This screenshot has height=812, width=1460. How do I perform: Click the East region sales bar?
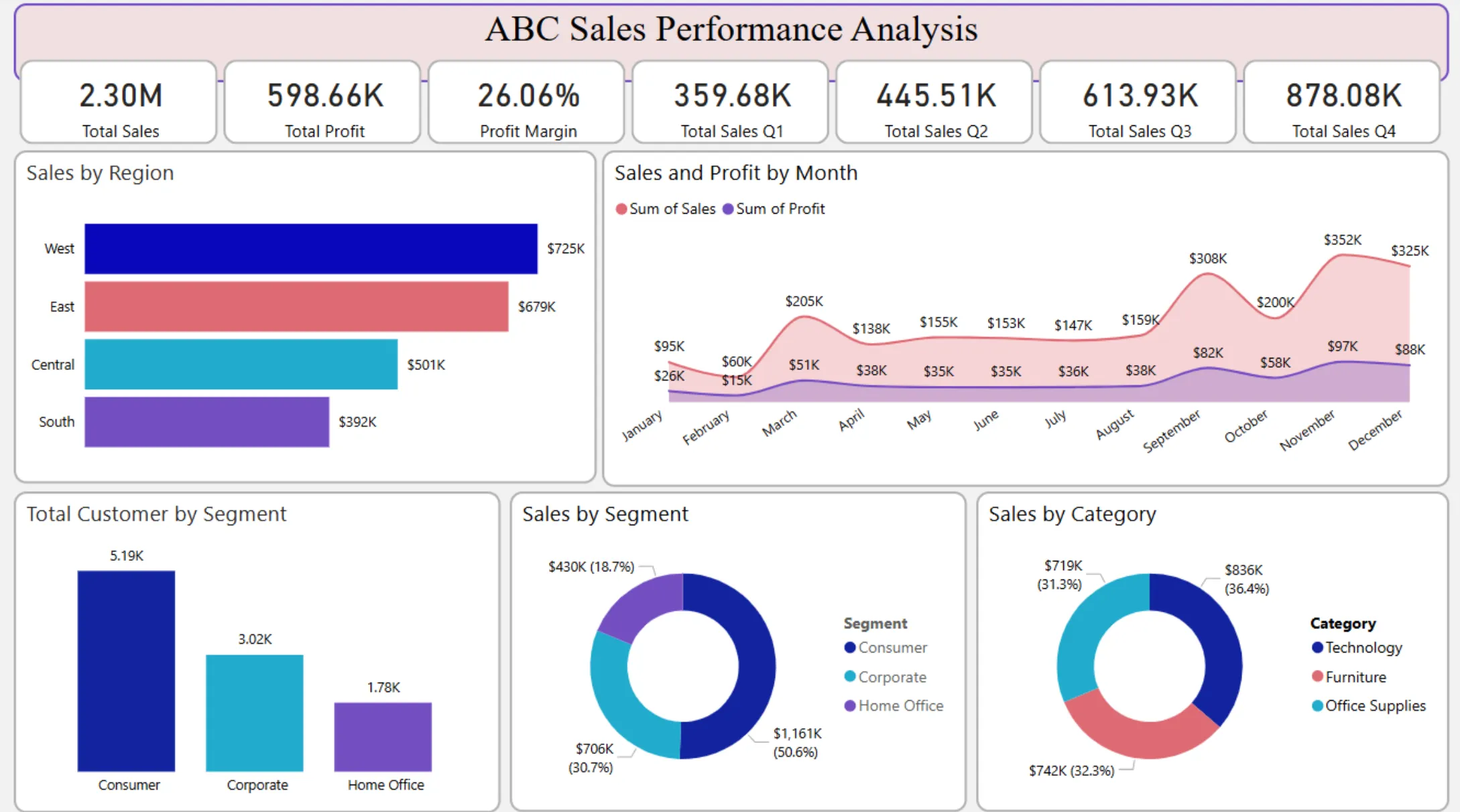pos(295,306)
